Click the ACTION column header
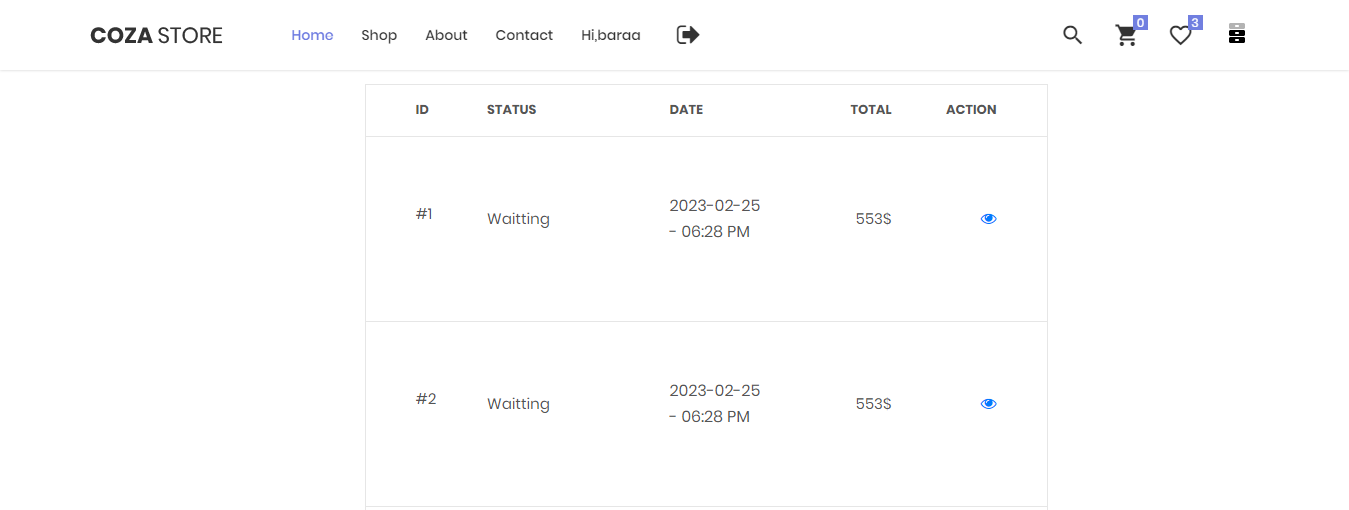 point(971,110)
